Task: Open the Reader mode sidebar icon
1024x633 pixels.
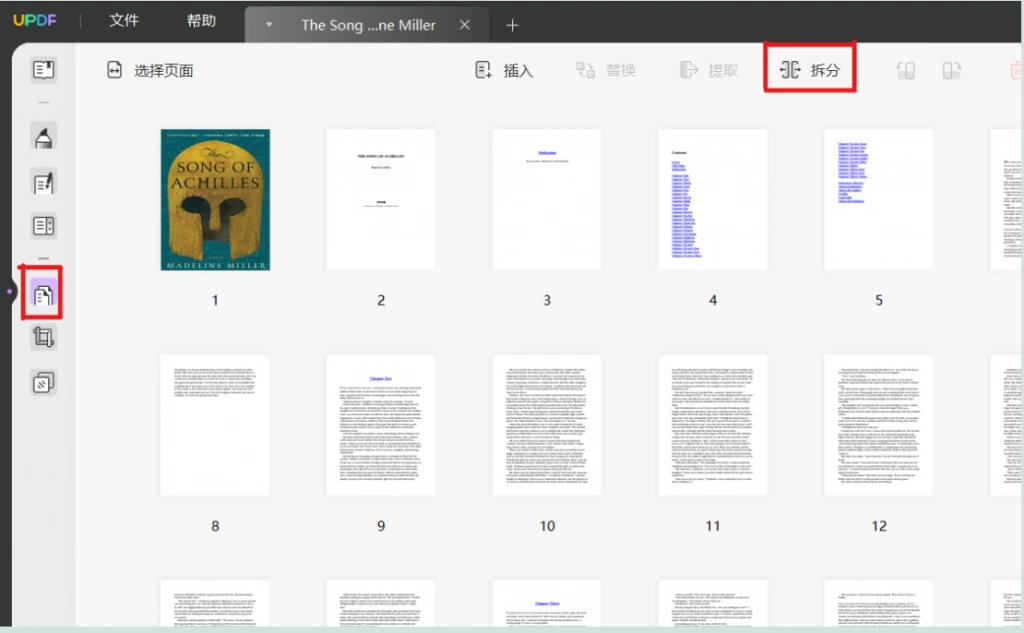Action: (x=43, y=70)
